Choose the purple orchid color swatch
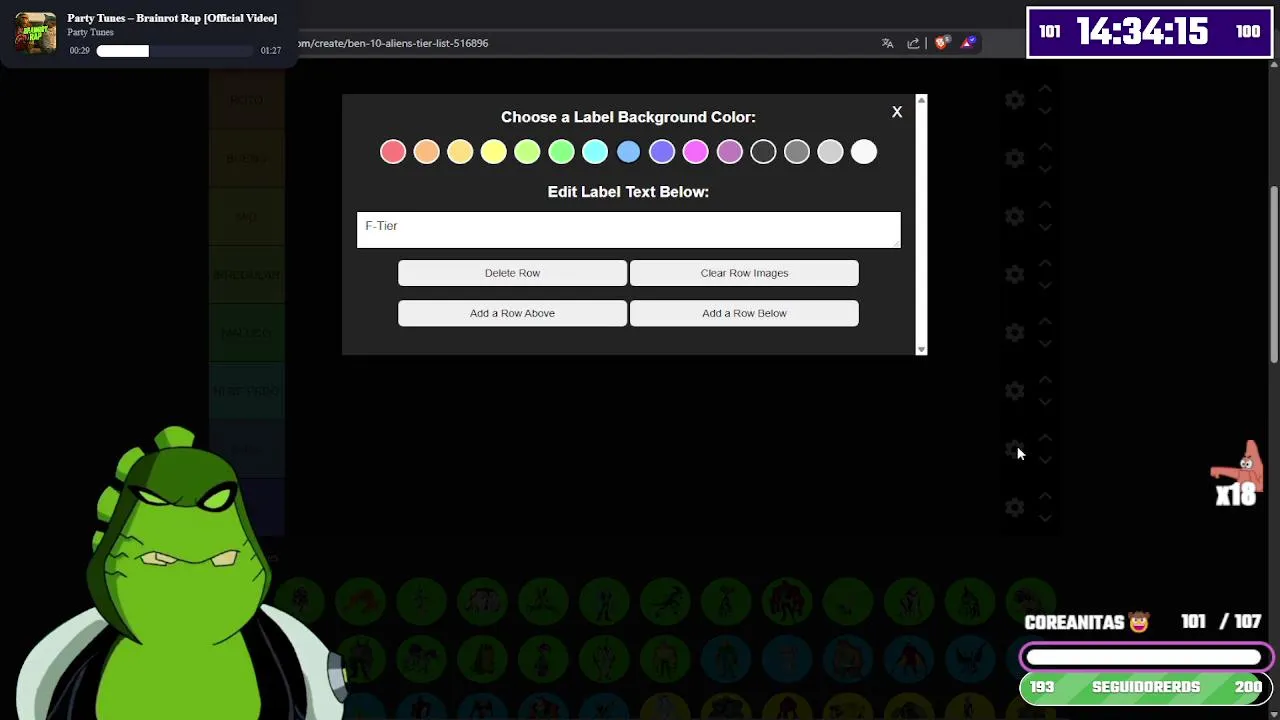Viewport: 1280px width, 720px height. click(729, 152)
